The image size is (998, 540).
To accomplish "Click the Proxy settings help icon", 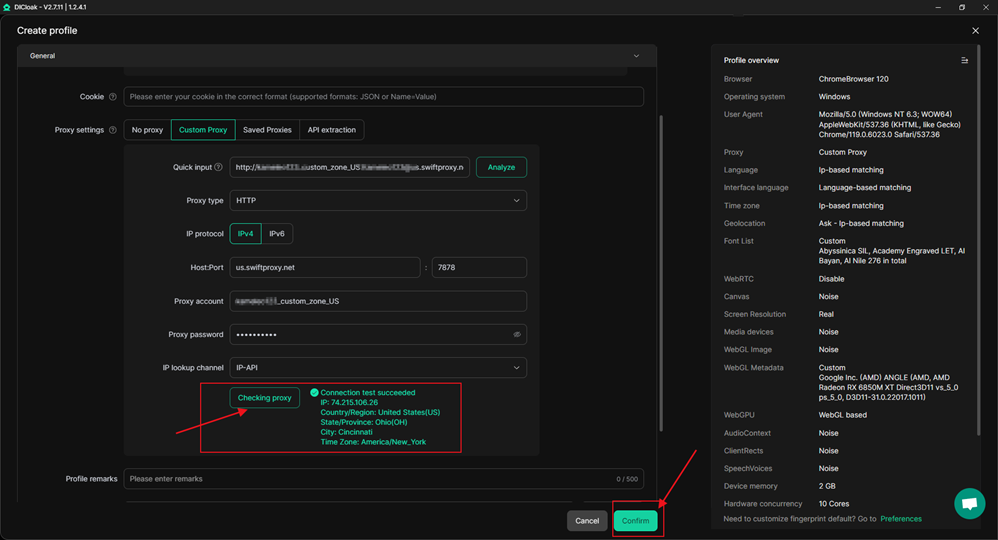I will (x=113, y=130).
